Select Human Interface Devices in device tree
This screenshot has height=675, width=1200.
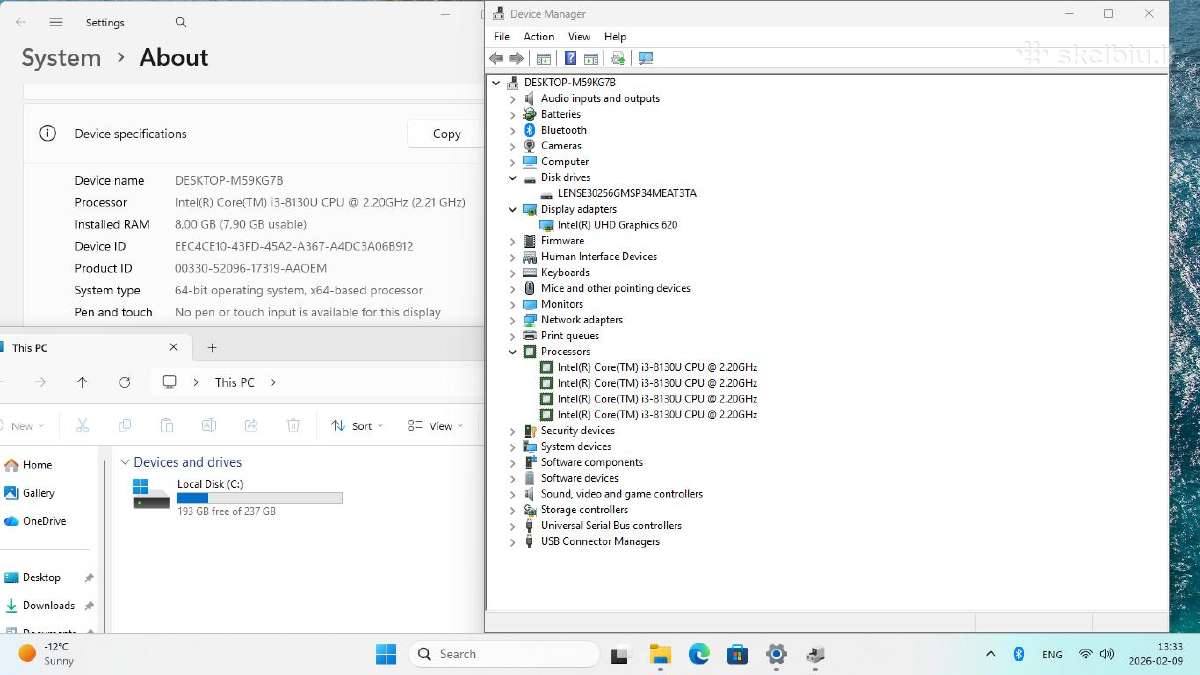tap(599, 257)
